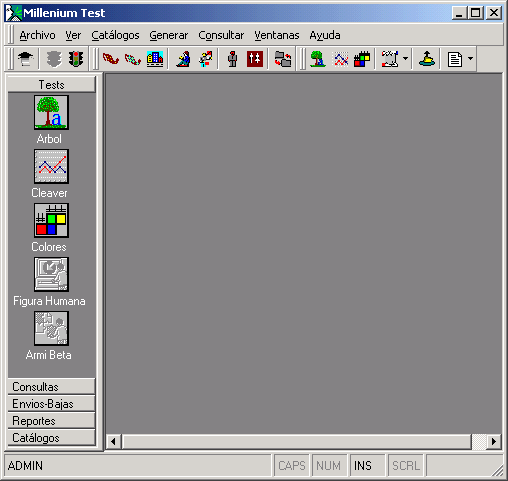This screenshot has width=508, height=481.
Task: Open the dropdown arrow beside document icon
Action: (470, 59)
